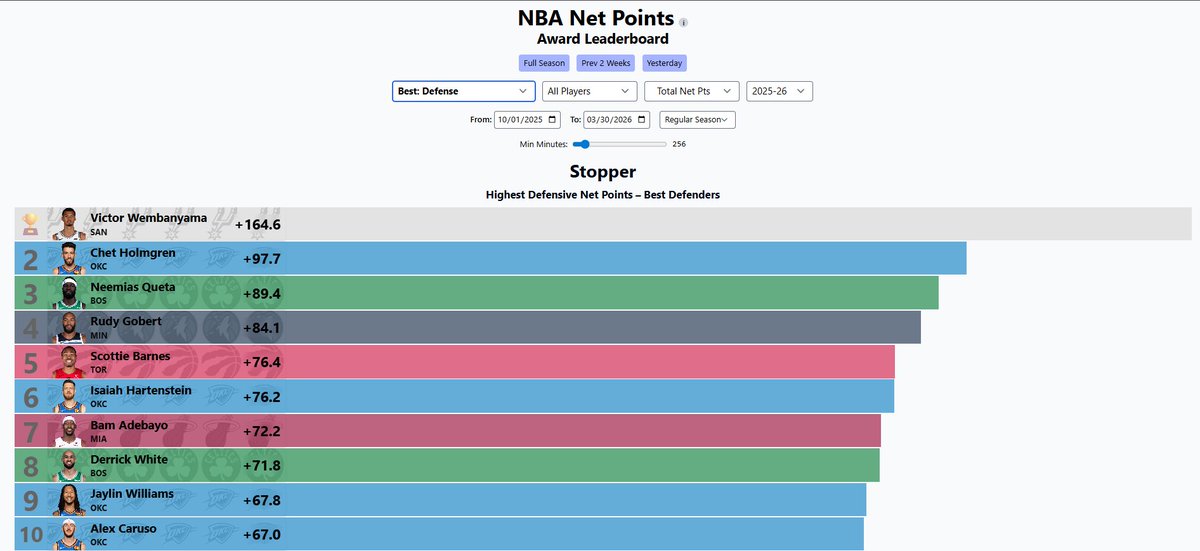Click Alex Caruso's headshot photo

(69, 534)
